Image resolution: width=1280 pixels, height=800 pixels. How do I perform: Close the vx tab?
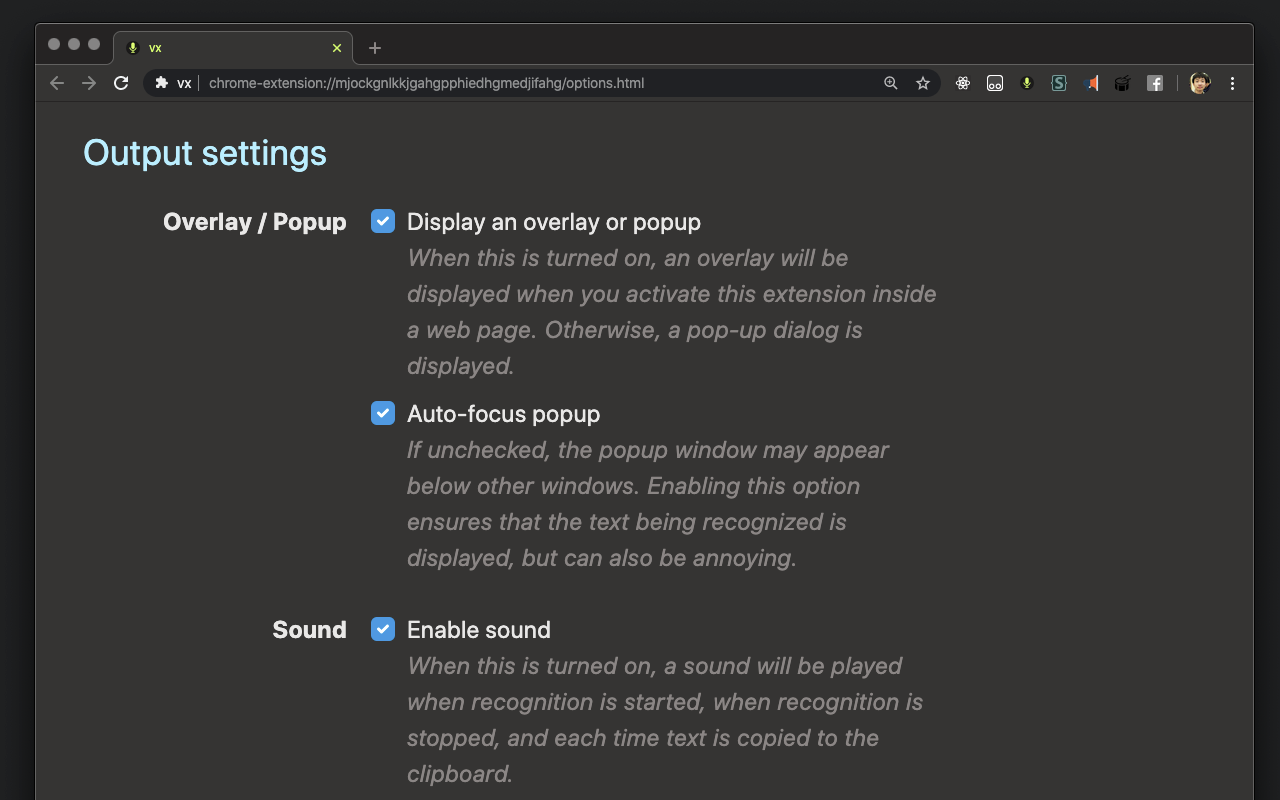point(337,48)
